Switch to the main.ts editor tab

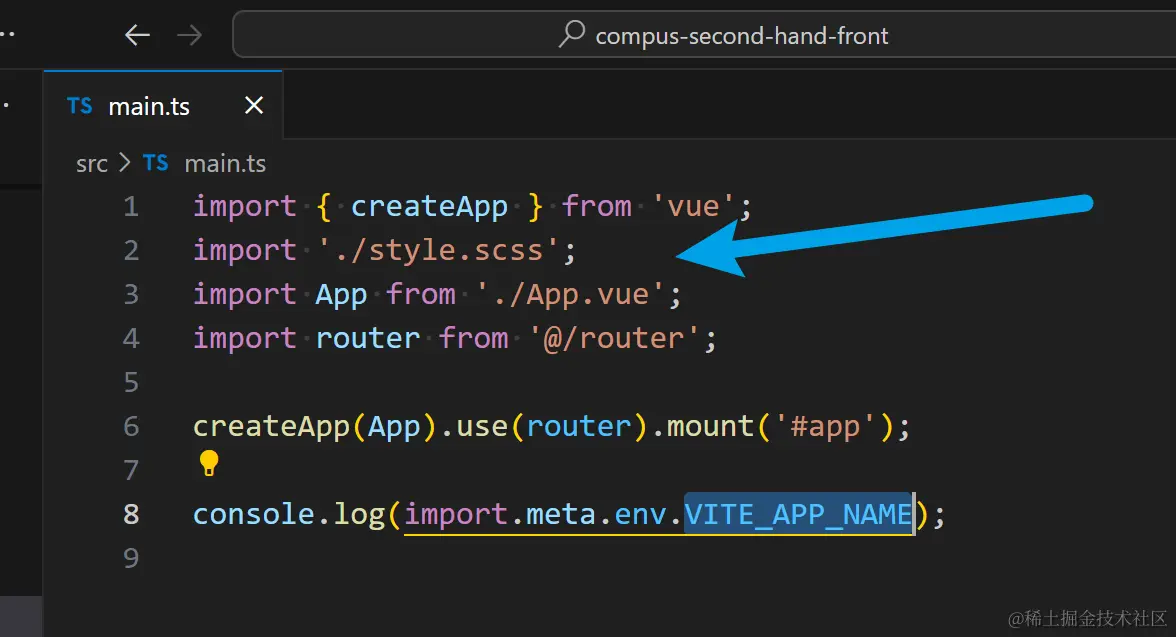[x=163, y=106]
